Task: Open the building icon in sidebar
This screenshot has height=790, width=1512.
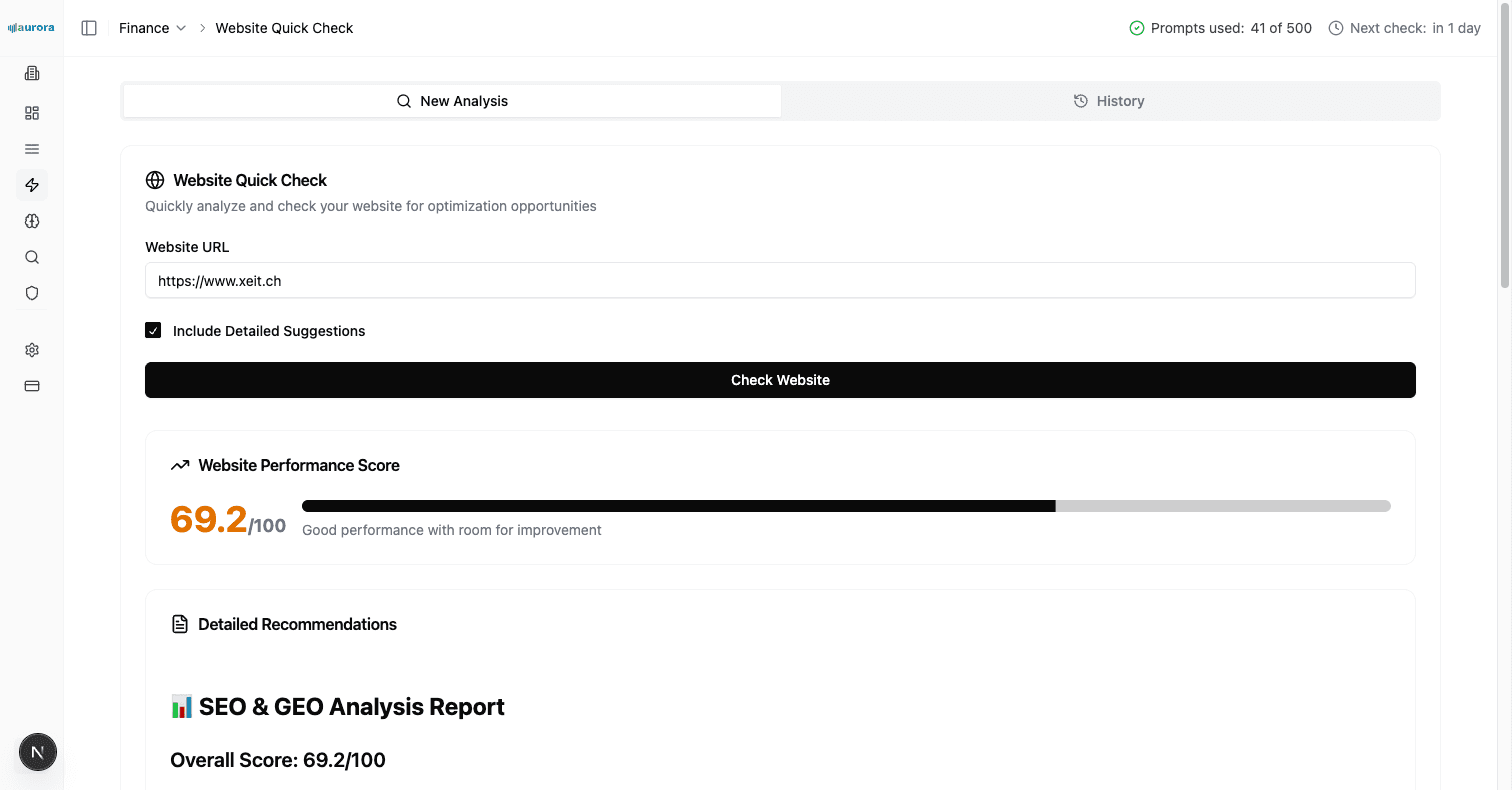Action: click(32, 73)
